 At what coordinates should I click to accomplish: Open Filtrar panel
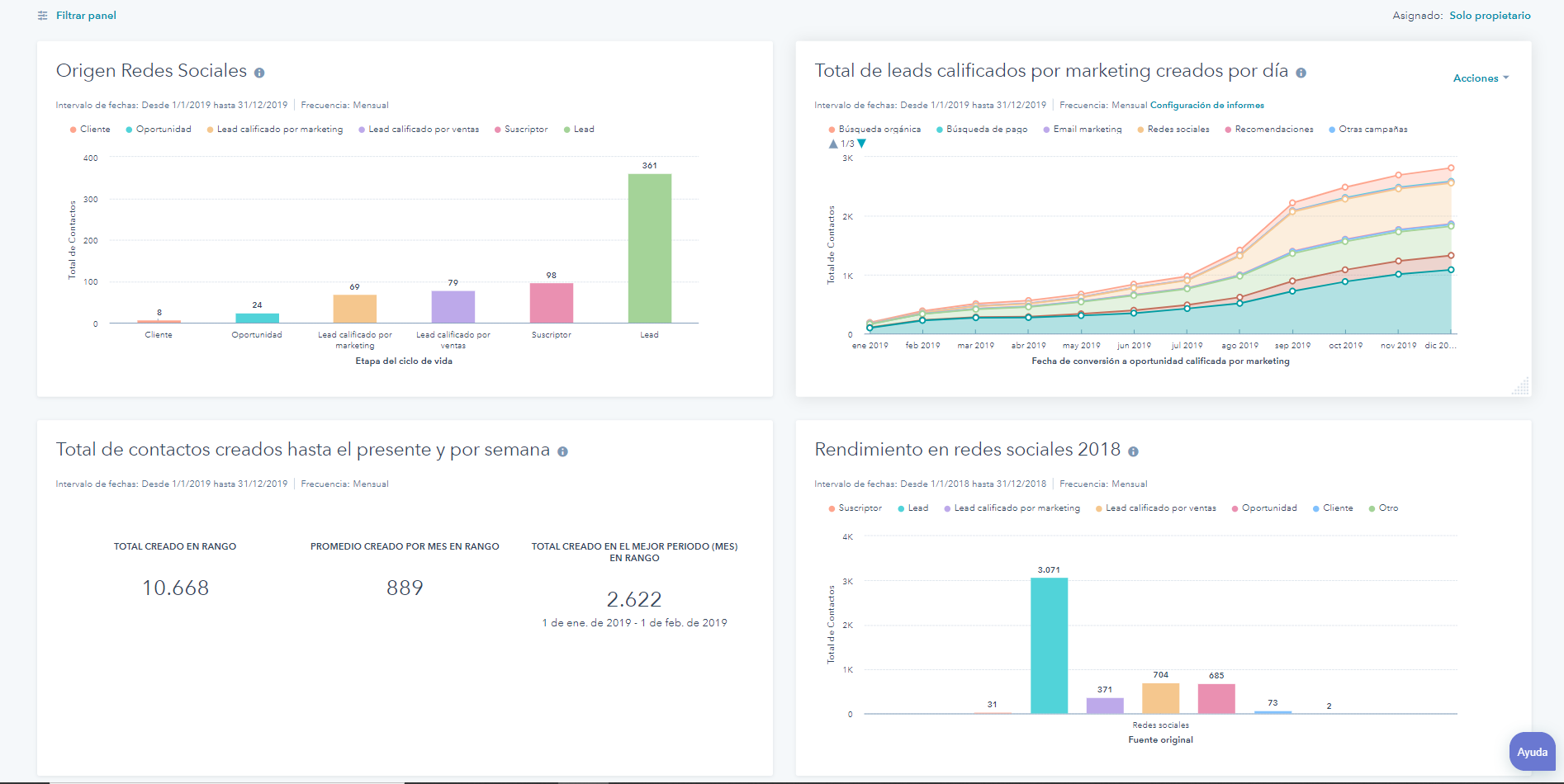click(x=86, y=16)
